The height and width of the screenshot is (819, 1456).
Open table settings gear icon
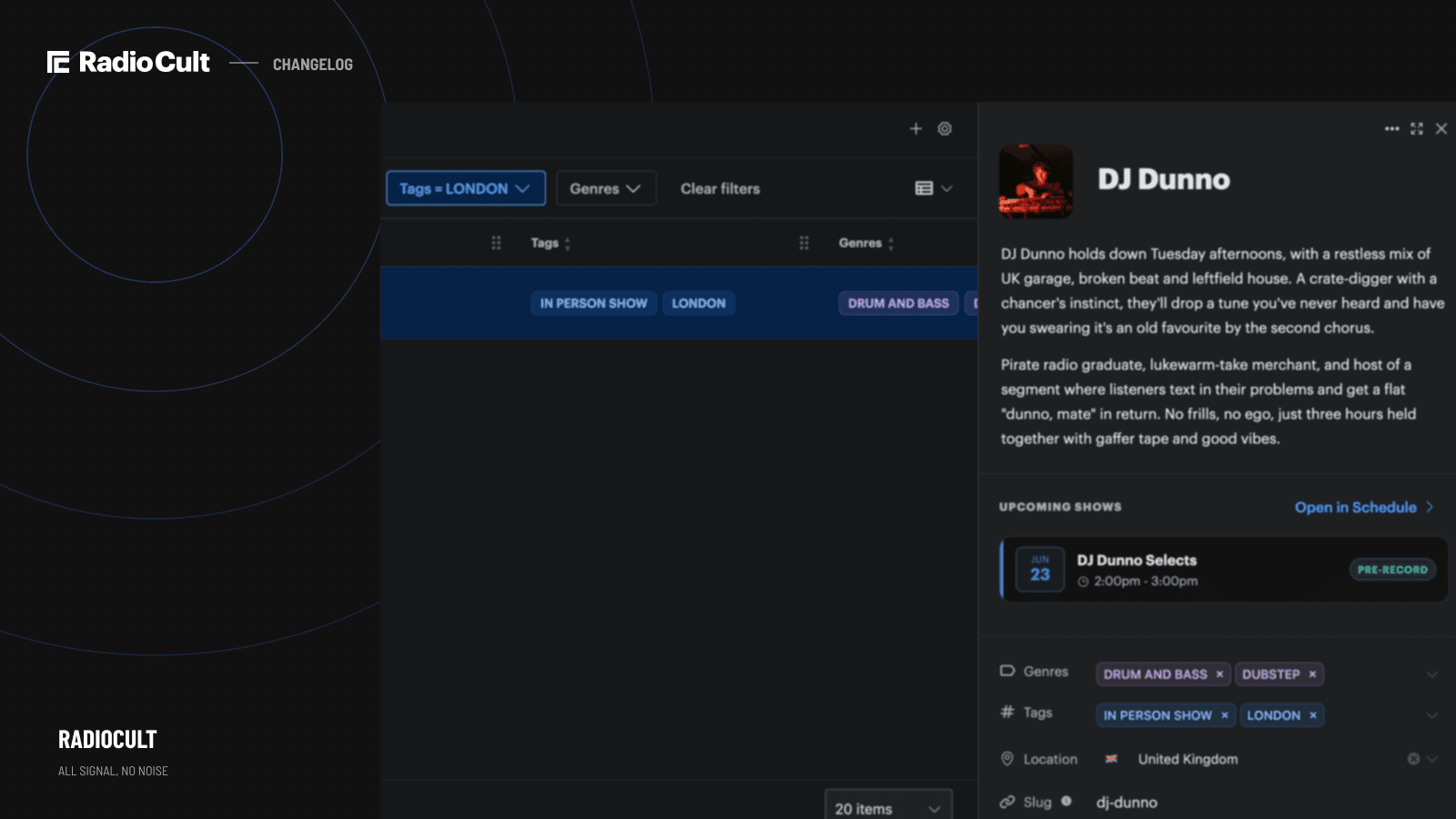click(x=945, y=128)
